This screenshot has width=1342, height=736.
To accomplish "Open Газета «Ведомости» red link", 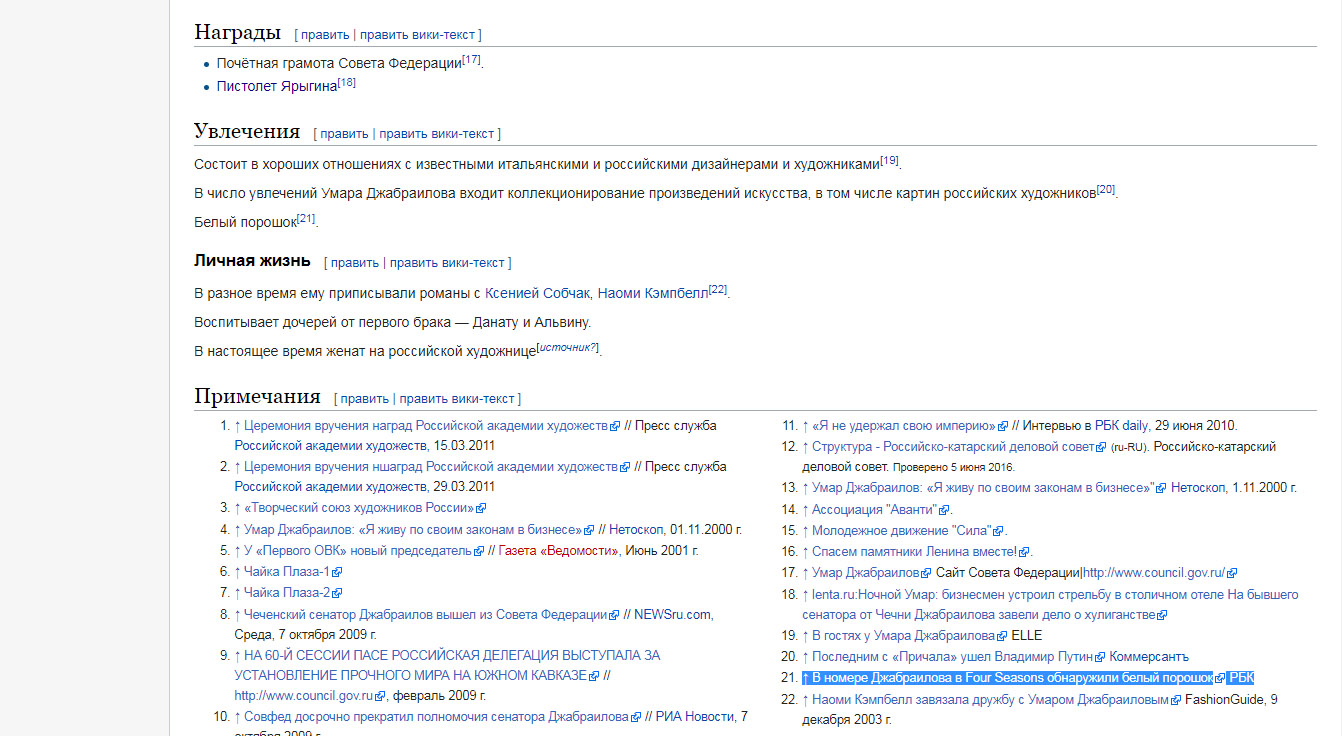I will pos(559,550).
